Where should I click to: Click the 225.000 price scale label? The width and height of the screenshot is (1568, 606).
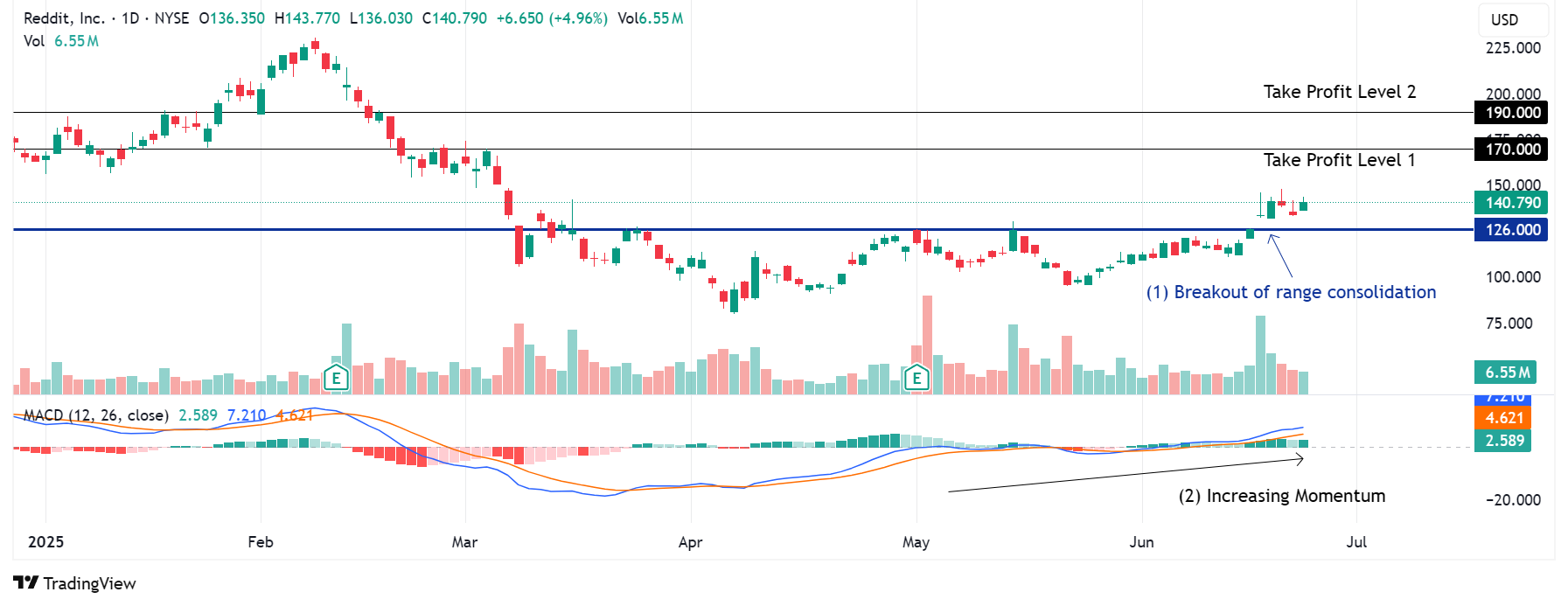click(x=1513, y=48)
